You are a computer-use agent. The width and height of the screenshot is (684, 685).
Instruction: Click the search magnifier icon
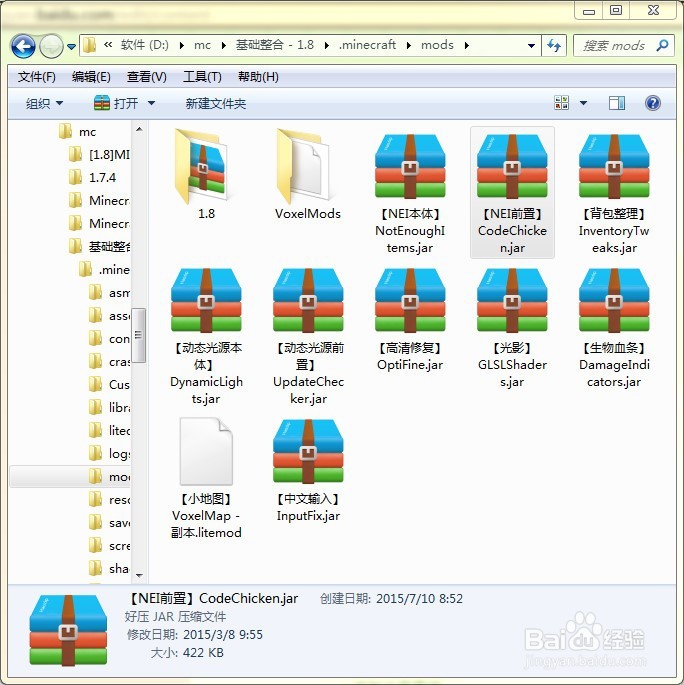click(x=662, y=45)
